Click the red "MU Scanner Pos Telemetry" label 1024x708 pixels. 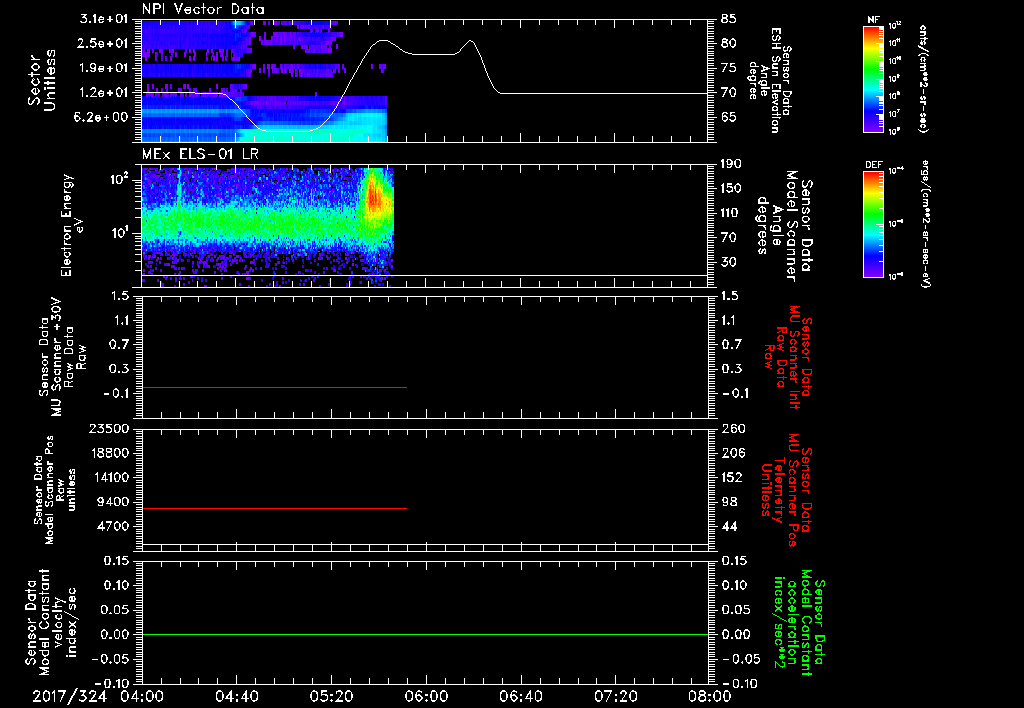click(786, 490)
